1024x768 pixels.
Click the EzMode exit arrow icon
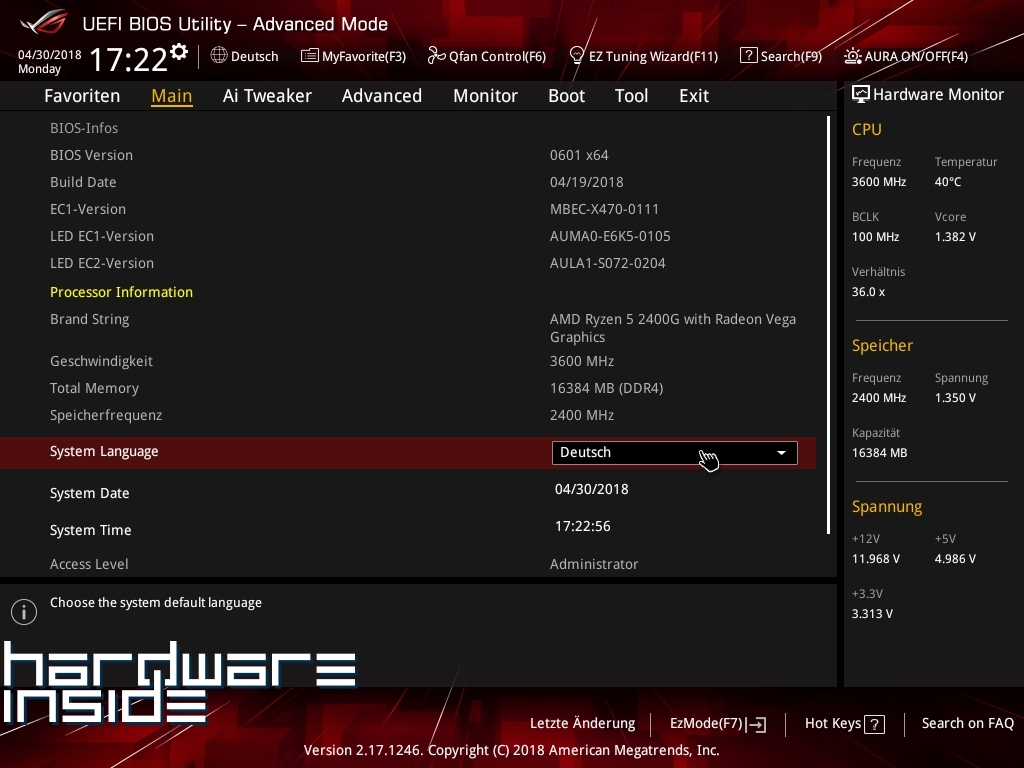coord(756,724)
